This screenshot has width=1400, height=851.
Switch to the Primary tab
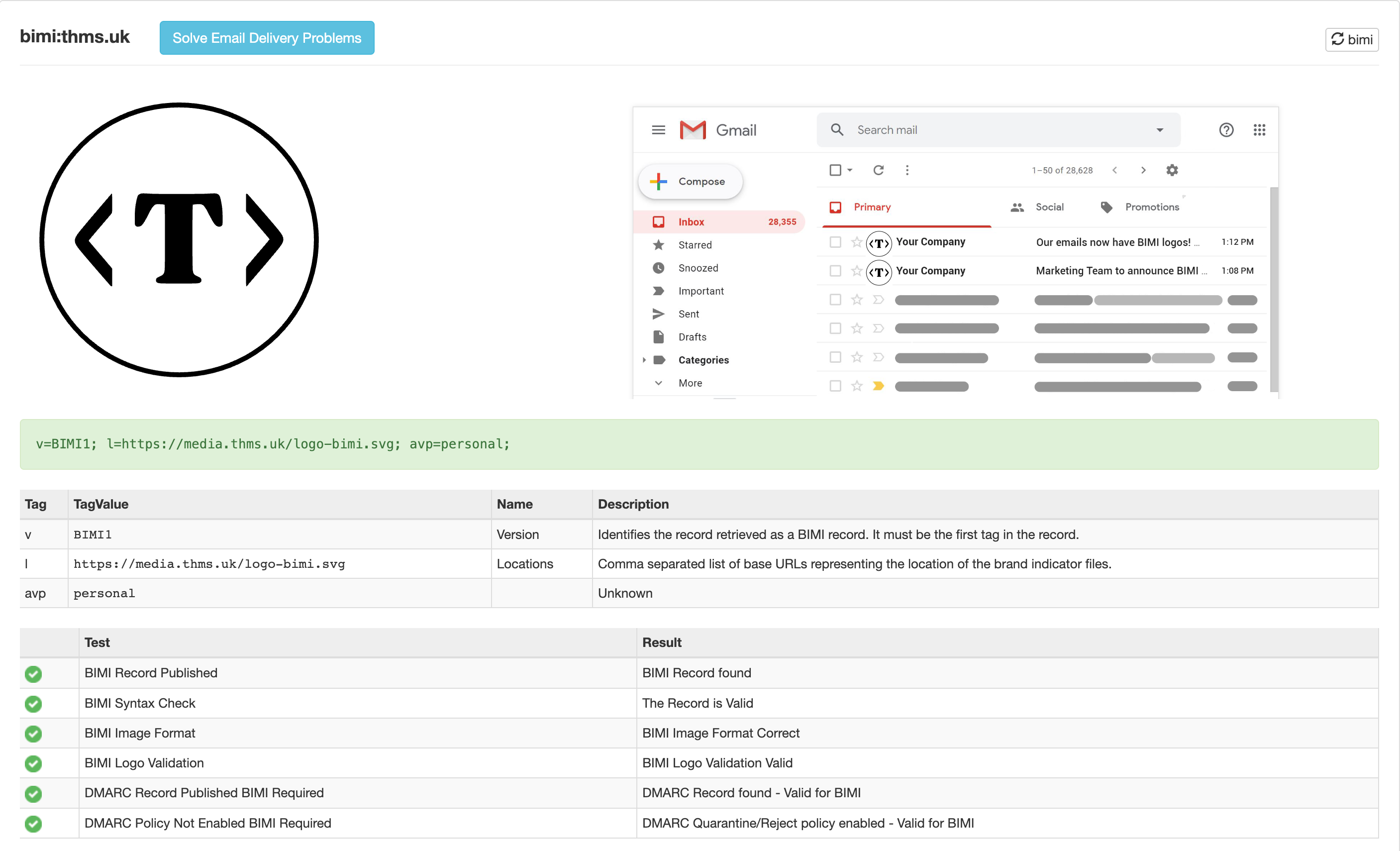point(907,207)
